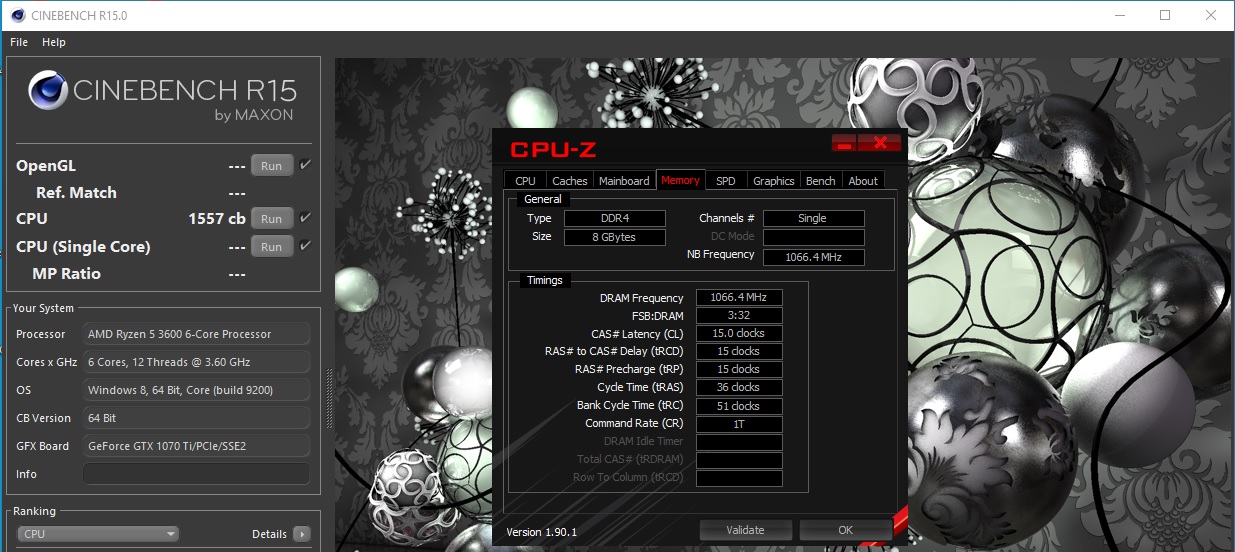Screen dimensions: 1235x552
Task: Close the CPU-Z window
Action: tap(880, 143)
